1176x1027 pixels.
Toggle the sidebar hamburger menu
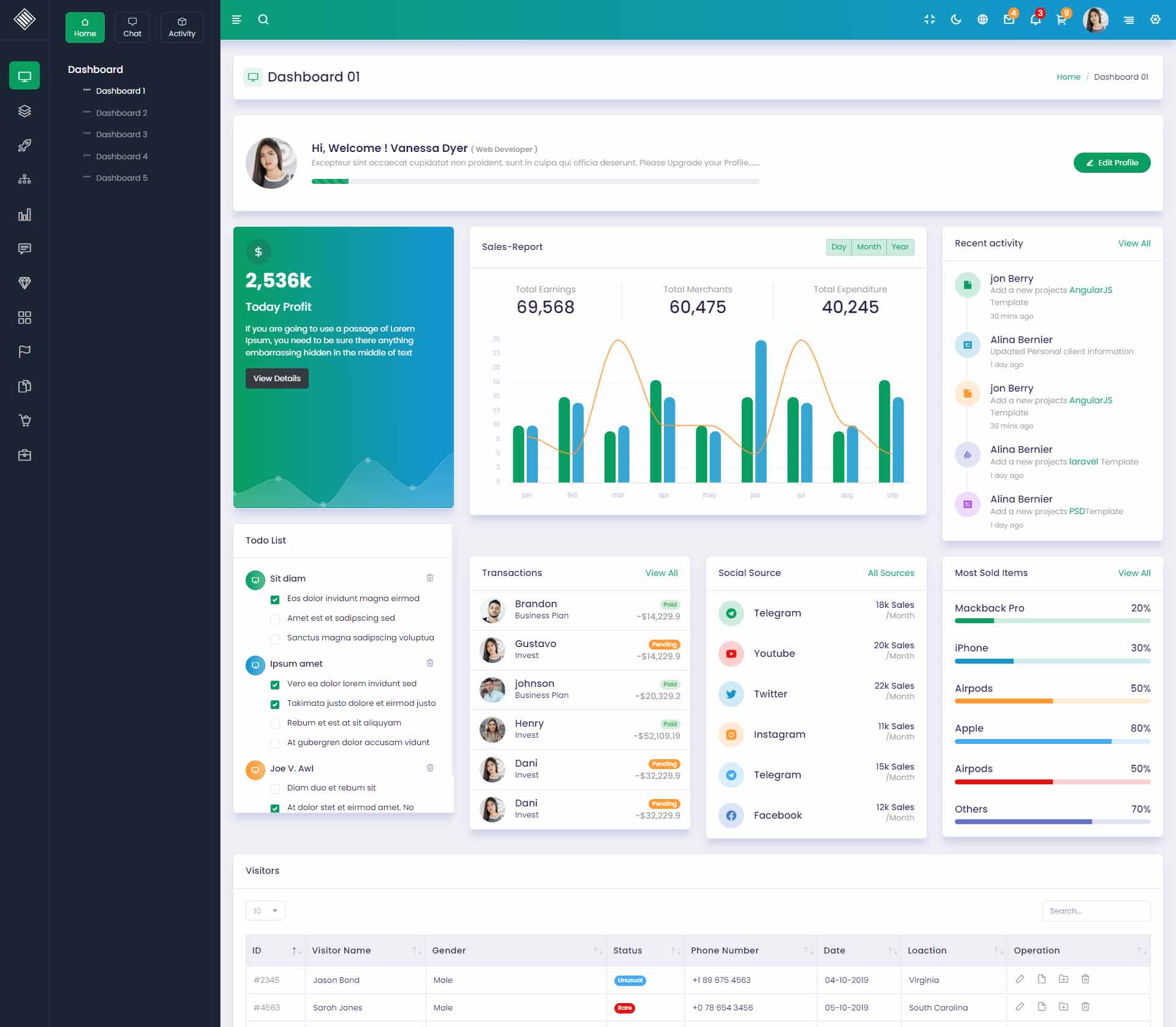(x=236, y=20)
